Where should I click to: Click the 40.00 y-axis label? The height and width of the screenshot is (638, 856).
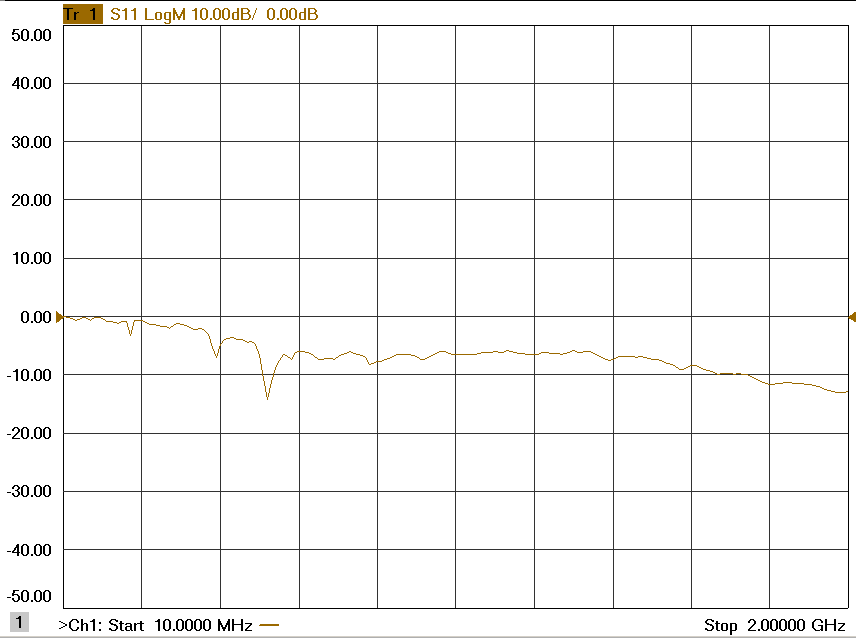coord(31,84)
